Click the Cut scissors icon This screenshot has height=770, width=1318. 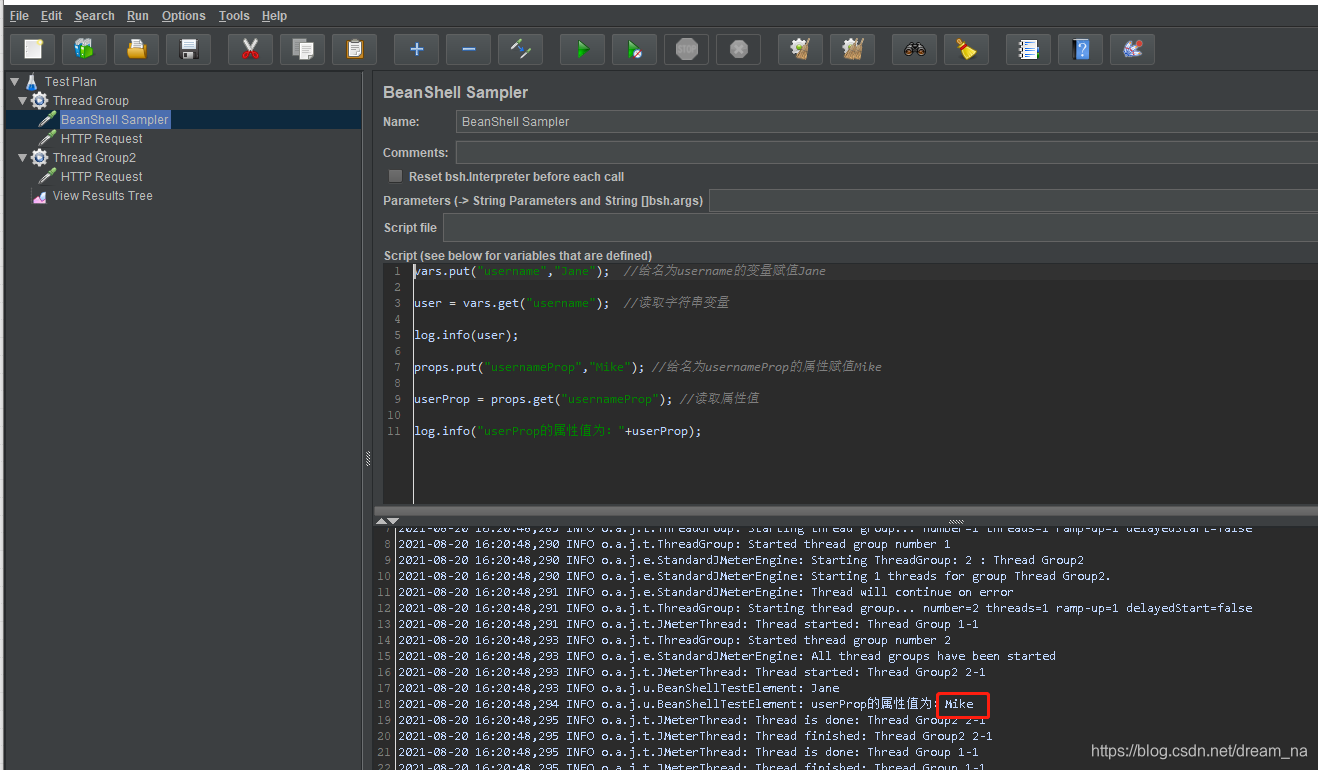[250, 49]
